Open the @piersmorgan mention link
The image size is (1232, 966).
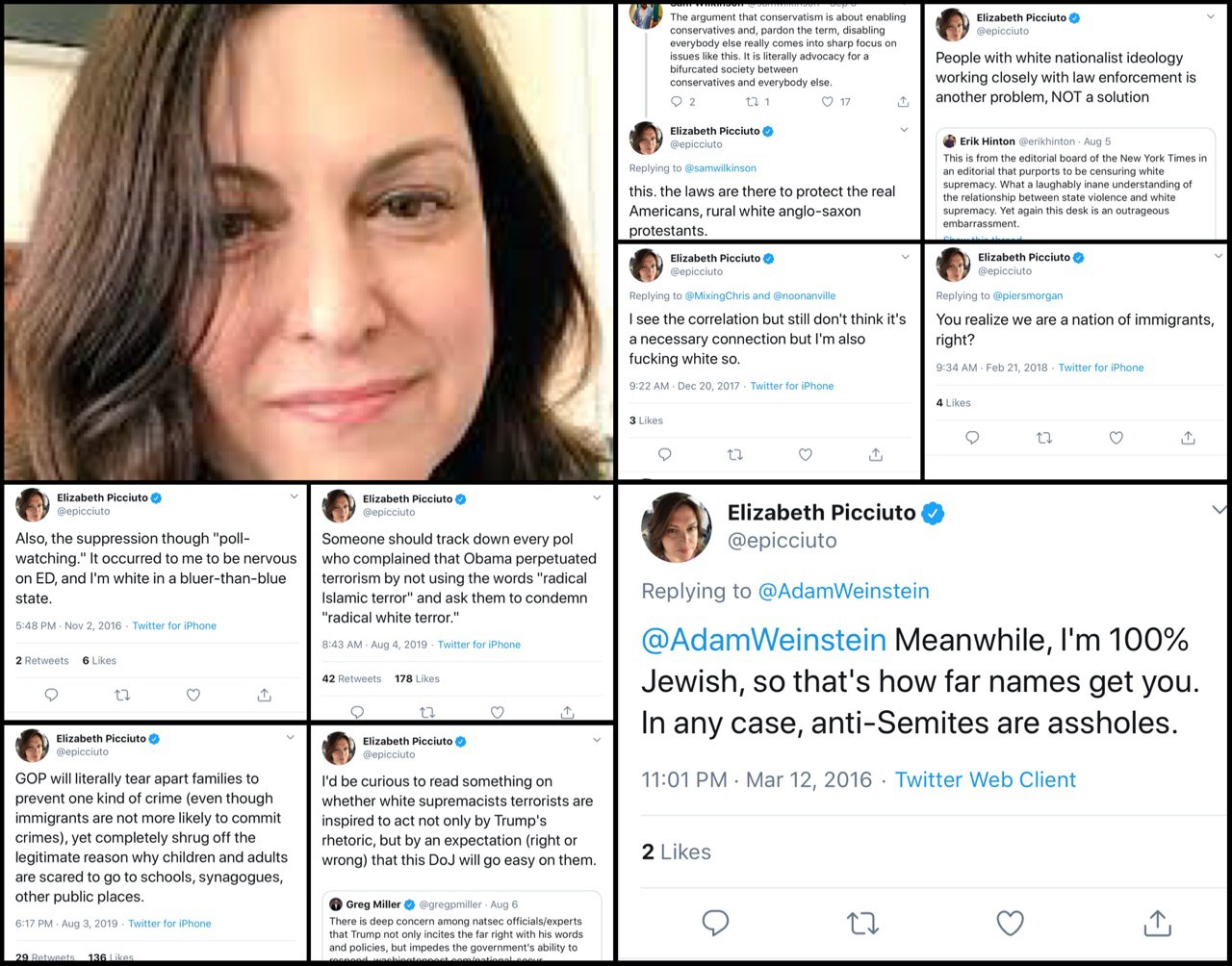(x=1028, y=295)
